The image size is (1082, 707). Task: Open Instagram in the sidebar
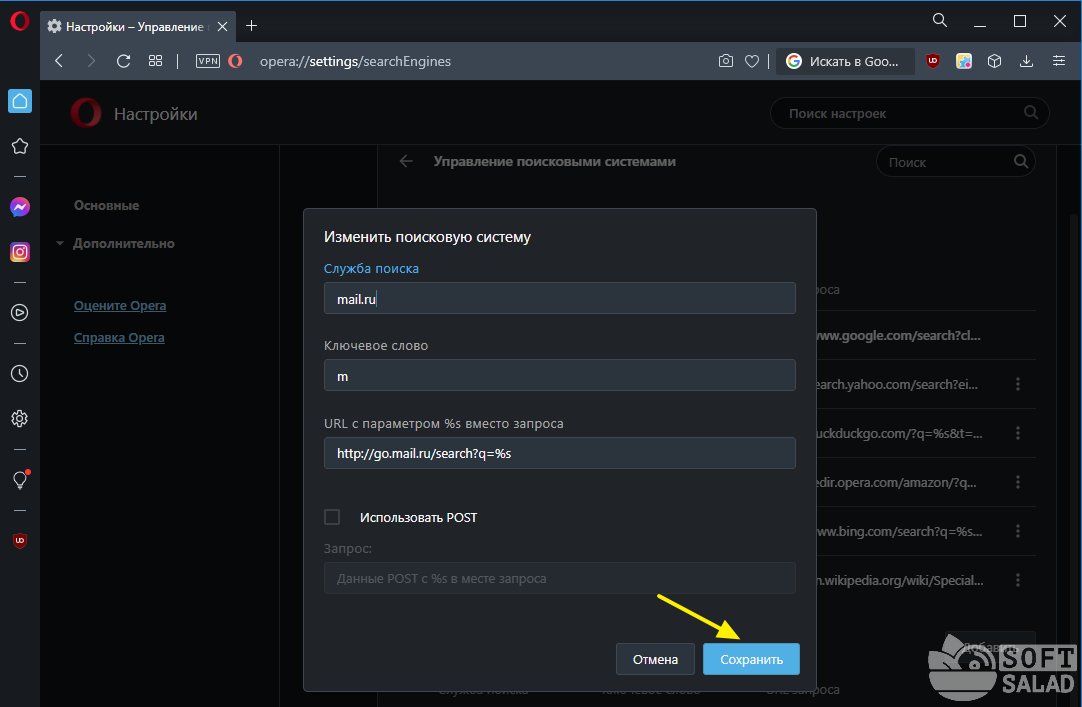(19, 252)
